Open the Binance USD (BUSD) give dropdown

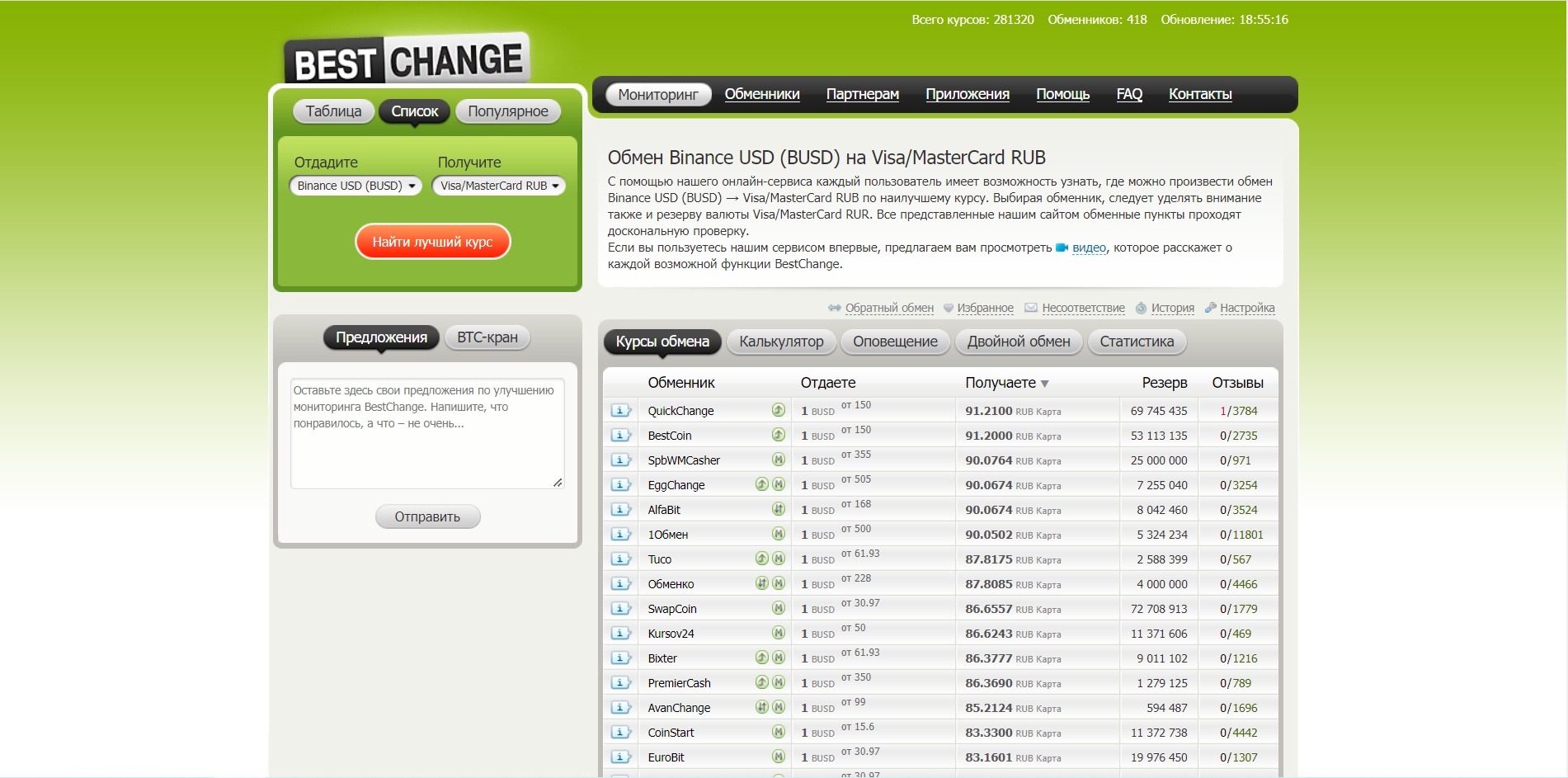tap(356, 186)
